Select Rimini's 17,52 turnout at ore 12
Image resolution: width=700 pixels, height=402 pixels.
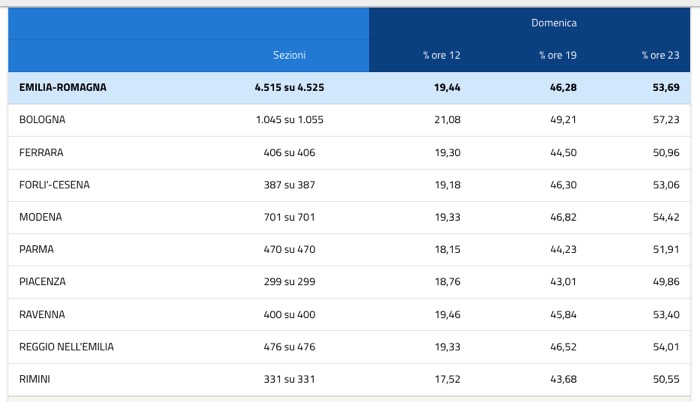(447, 380)
